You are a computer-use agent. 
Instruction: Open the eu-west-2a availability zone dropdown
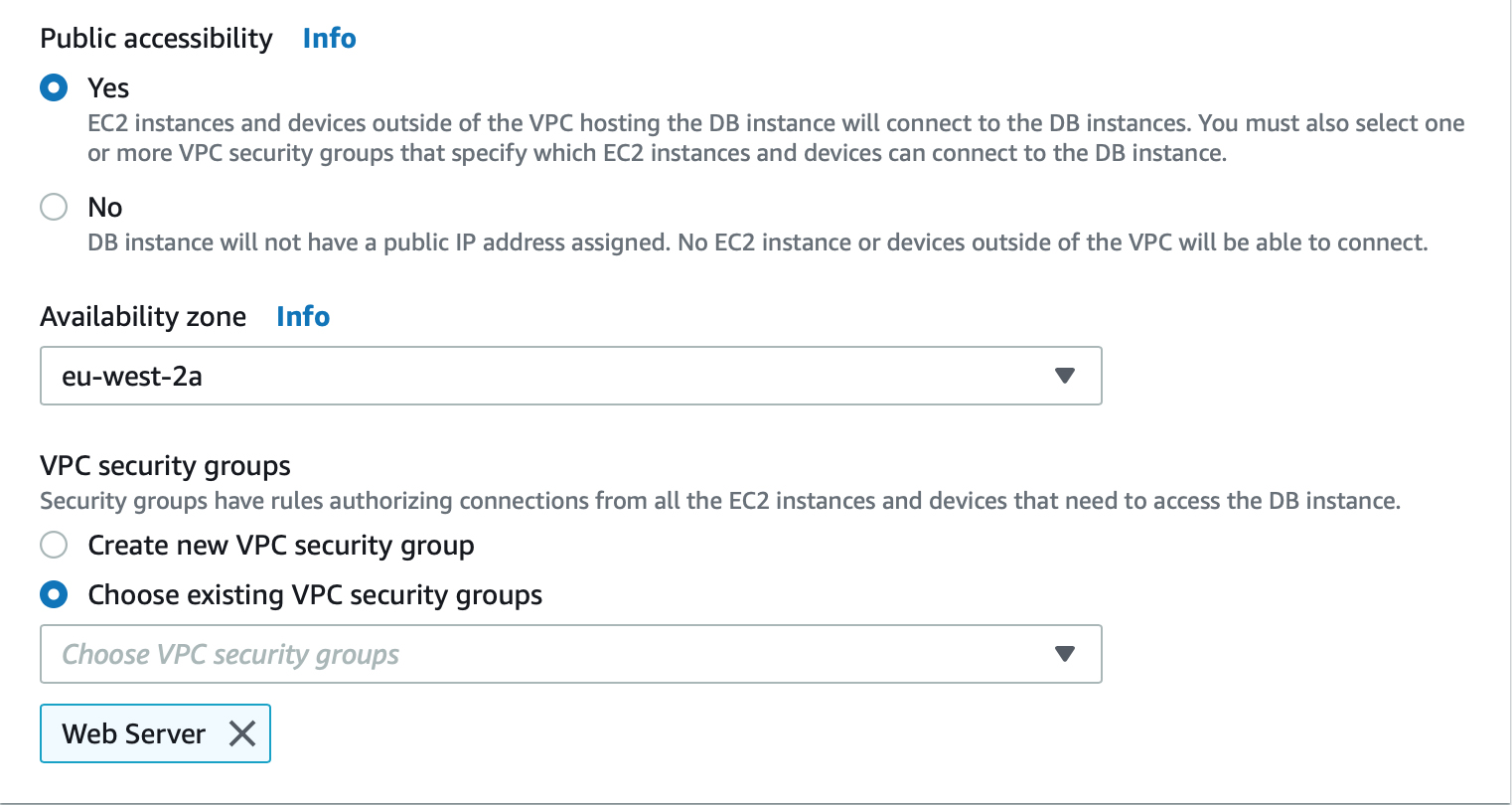pos(571,376)
